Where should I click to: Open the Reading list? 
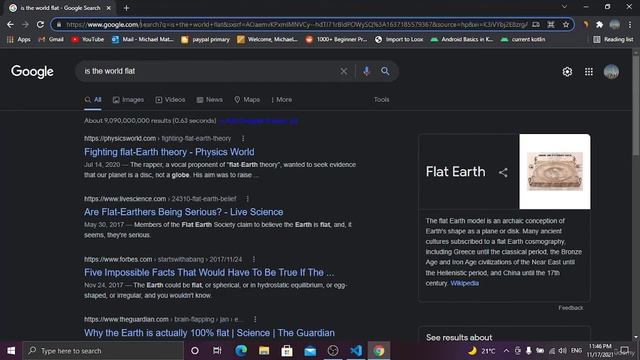[x=613, y=39]
